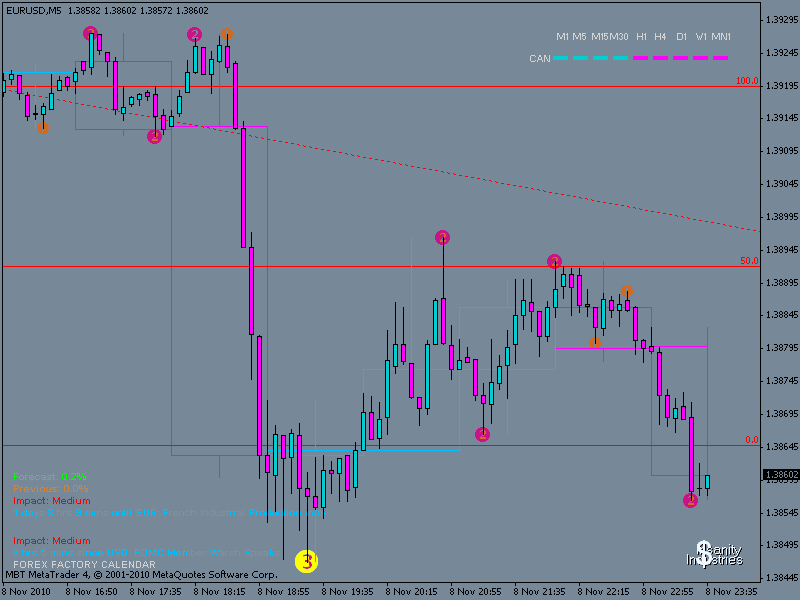Click the Sanity Industries logo

[715, 554]
